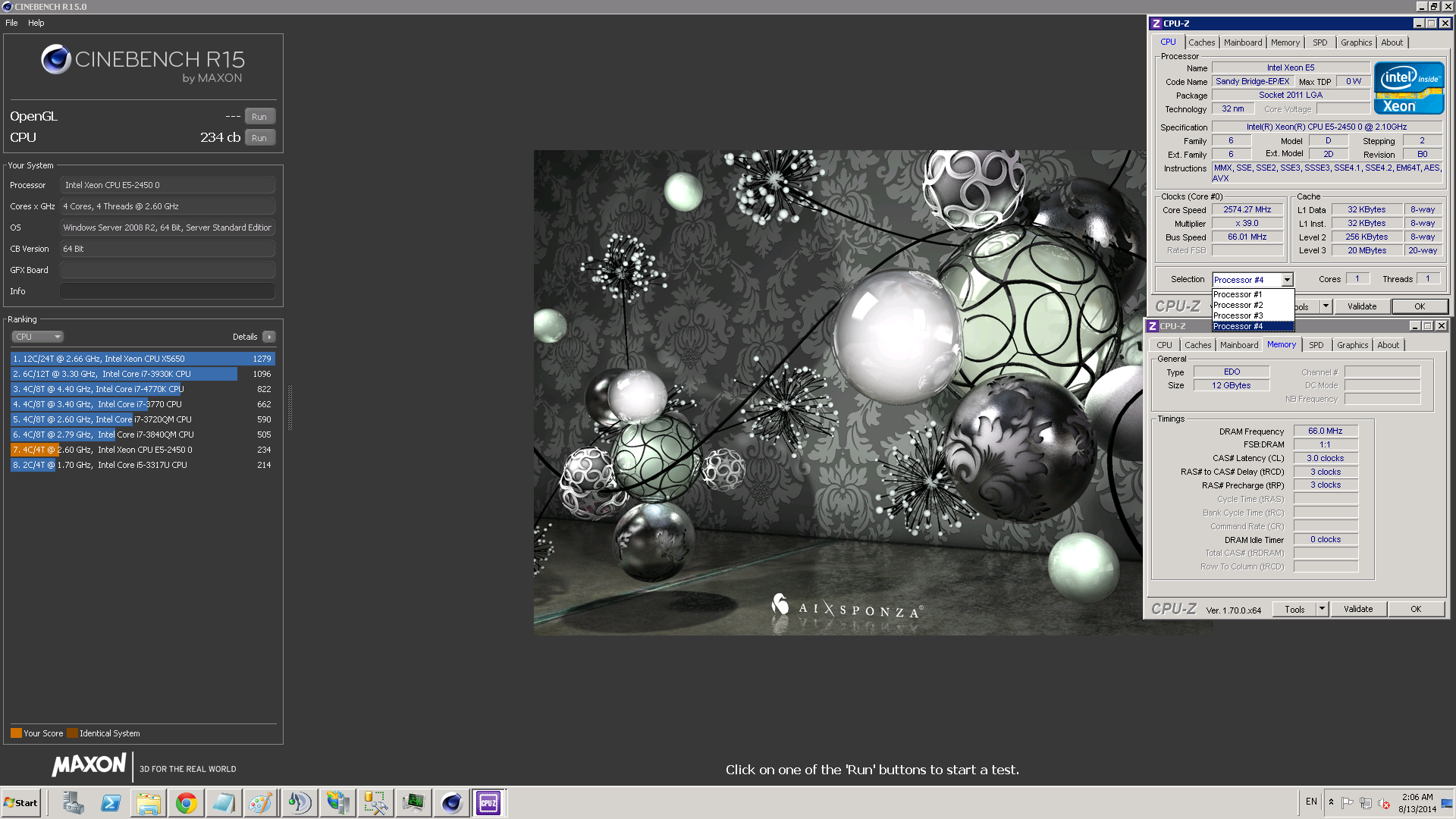The width and height of the screenshot is (1456, 819).
Task: Click the Z icon of upper CPU-Z title bar
Action: click(x=1156, y=24)
